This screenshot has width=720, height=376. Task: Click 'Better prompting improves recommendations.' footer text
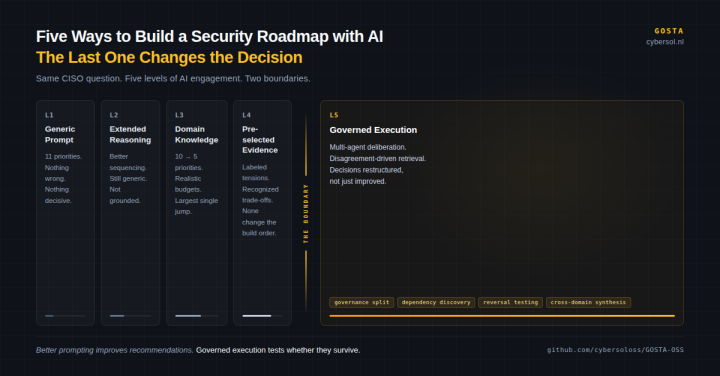[114, 350]
